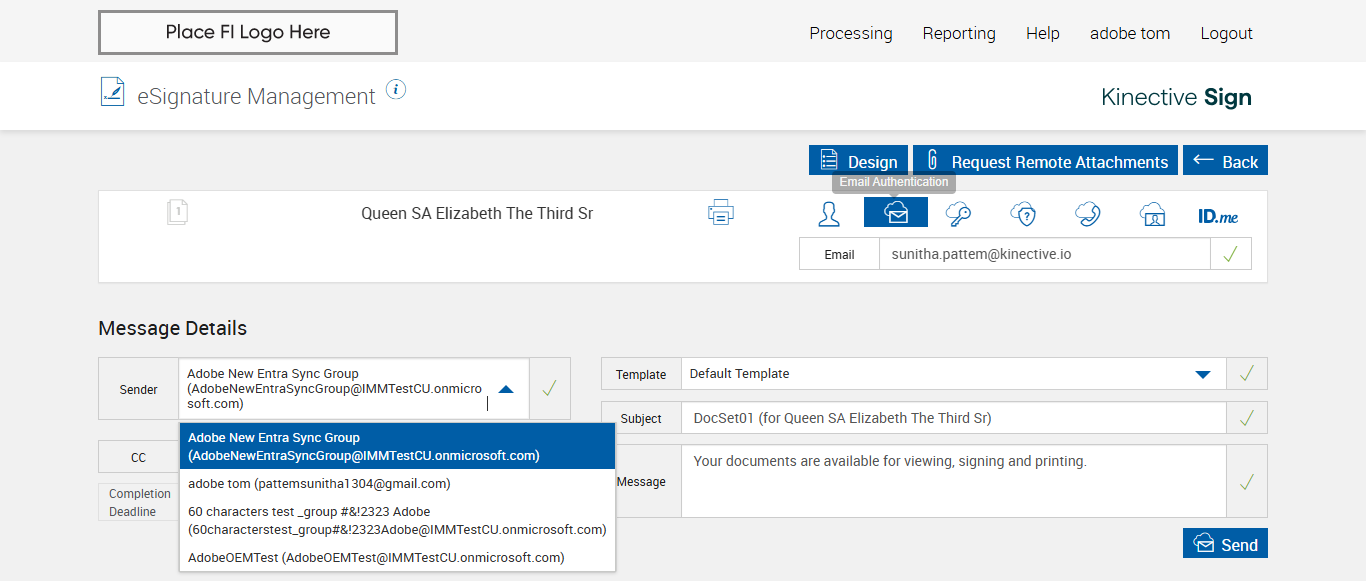Click the Send button

(x=1225, y=544)
